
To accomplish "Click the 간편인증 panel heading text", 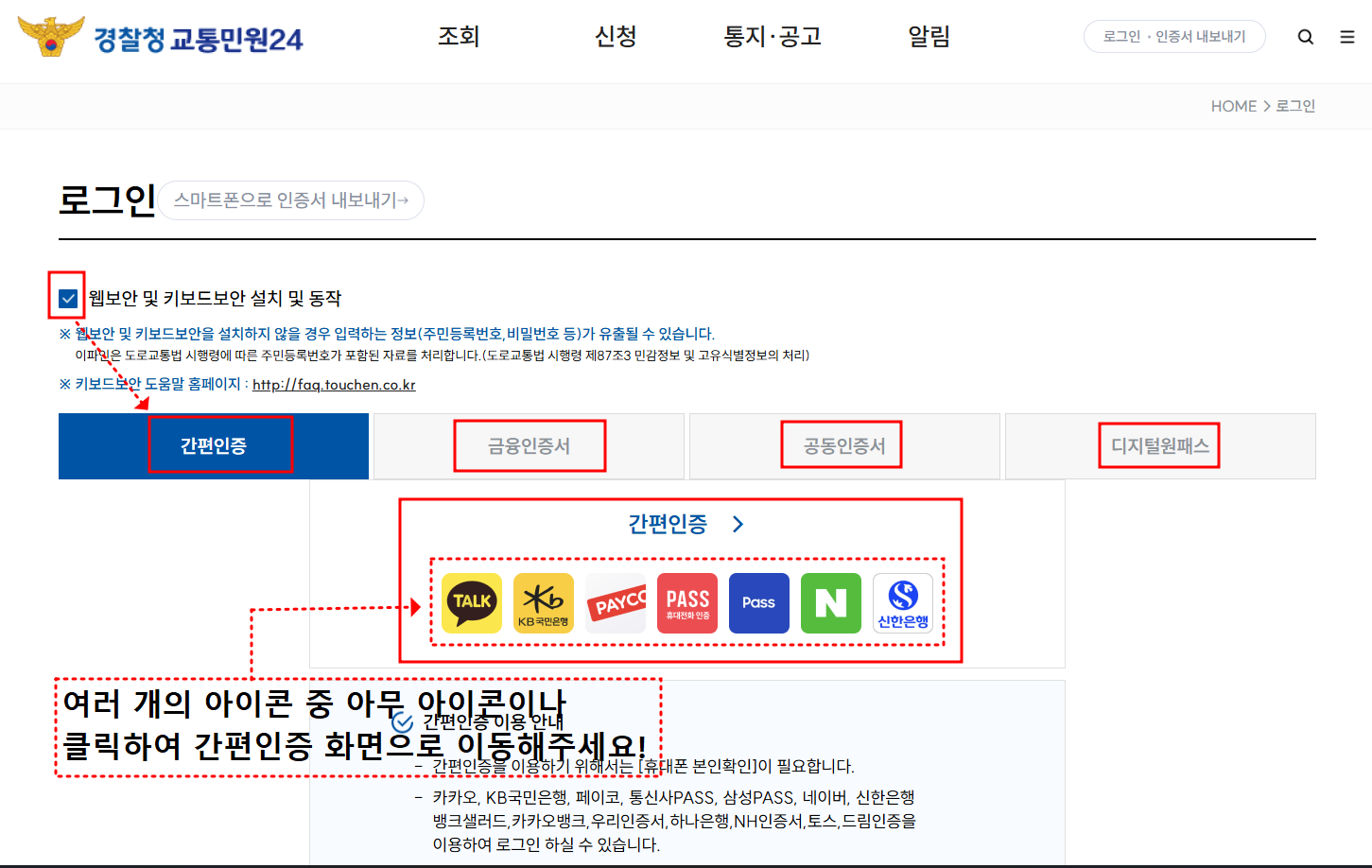I will (668, 524).
